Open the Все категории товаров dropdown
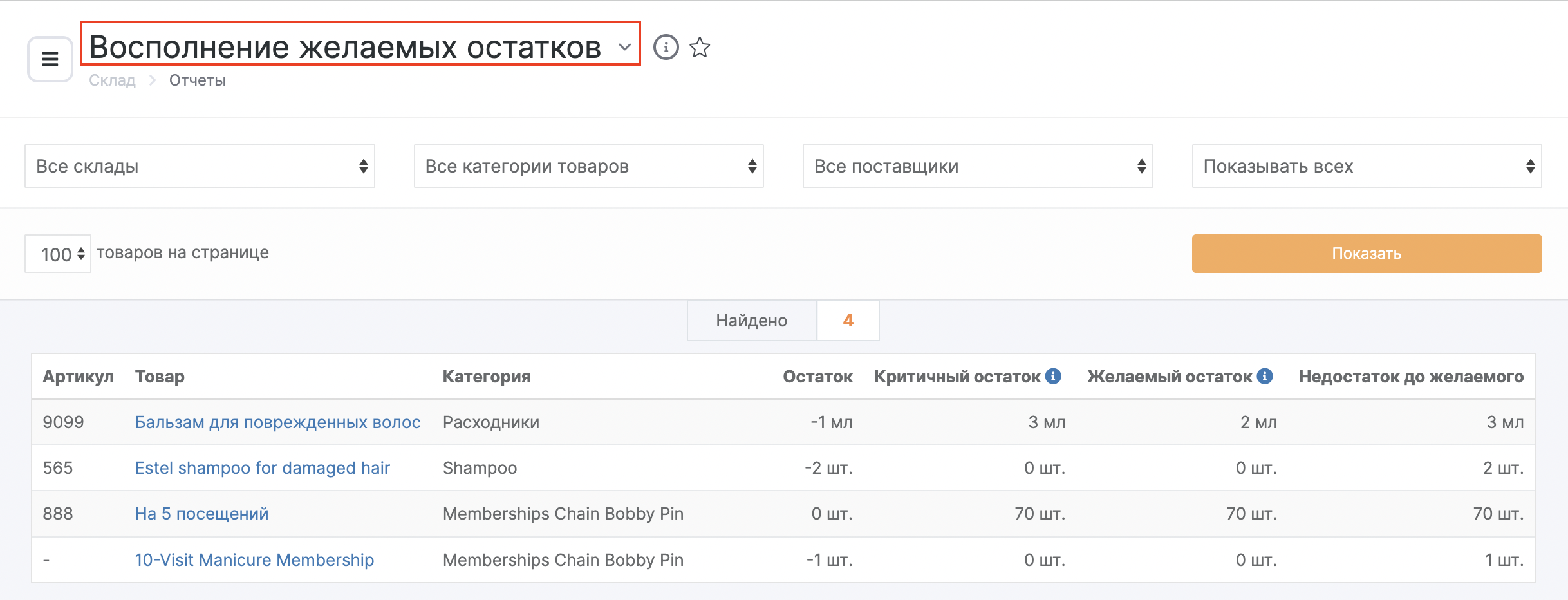Viewport: 1568px width, 600px height. click(x=588, y=166)
